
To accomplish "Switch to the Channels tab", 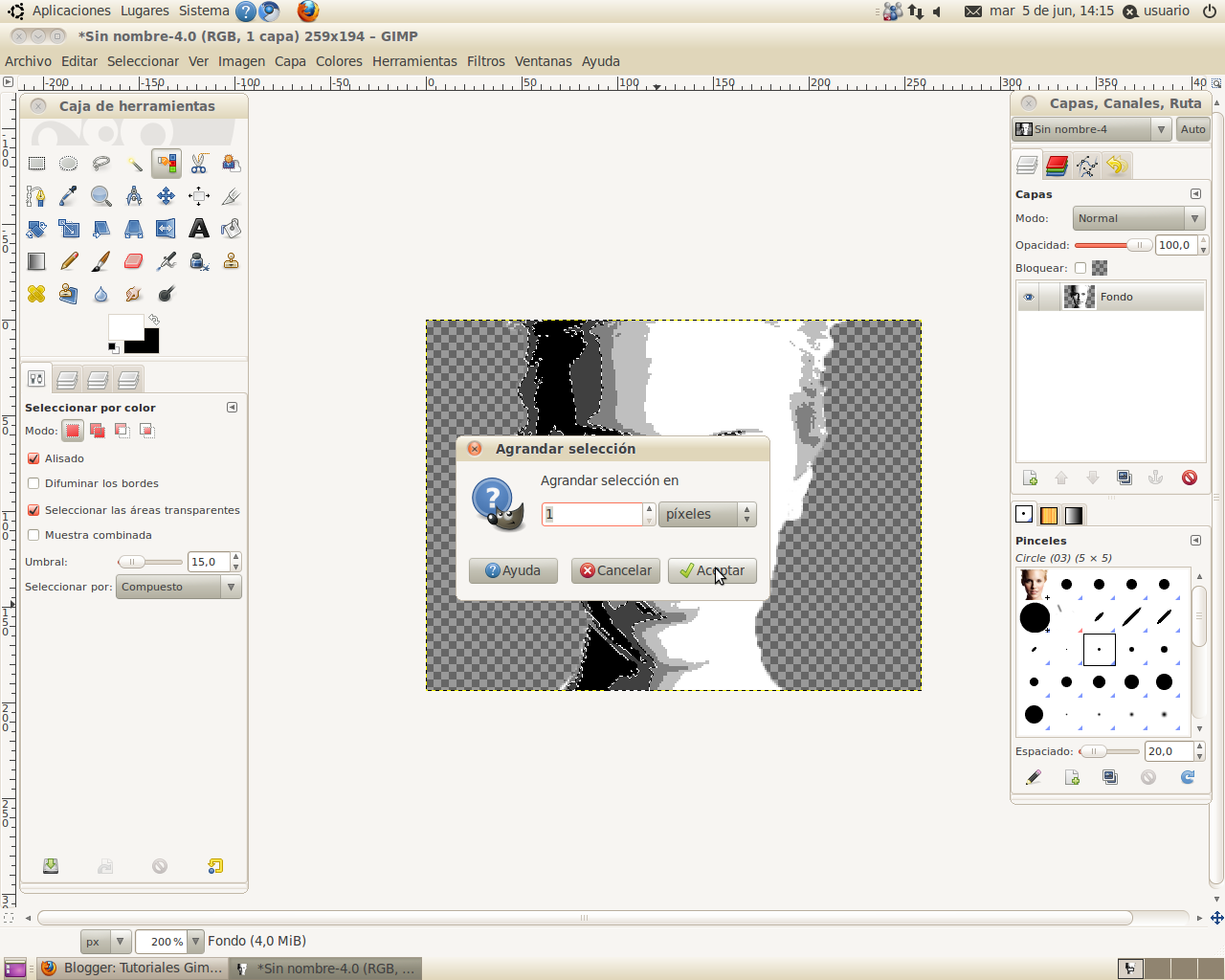I will pyautogui.click(x=1057, y=165).
